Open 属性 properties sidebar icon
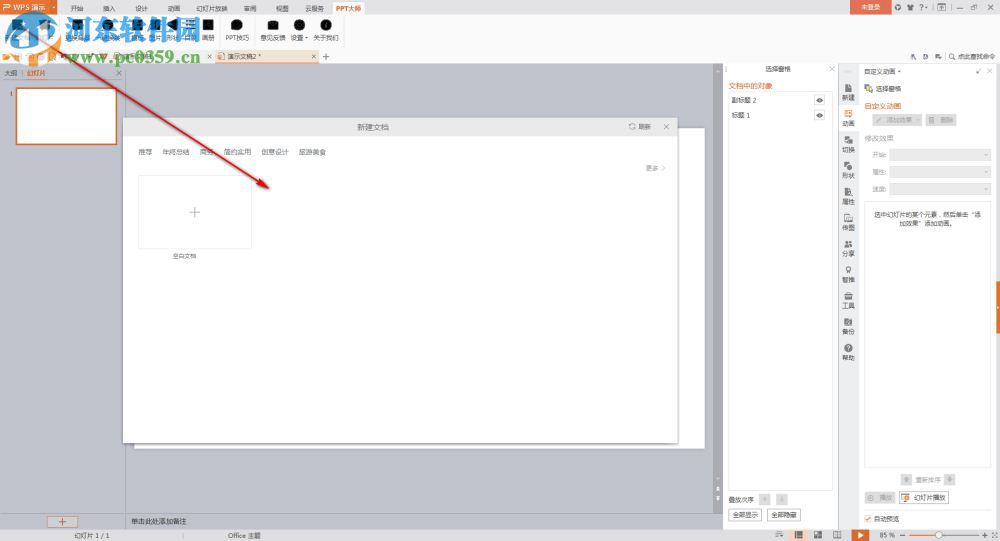Image resolution: width=1000 pixels, height=541 pixels. 848,196
